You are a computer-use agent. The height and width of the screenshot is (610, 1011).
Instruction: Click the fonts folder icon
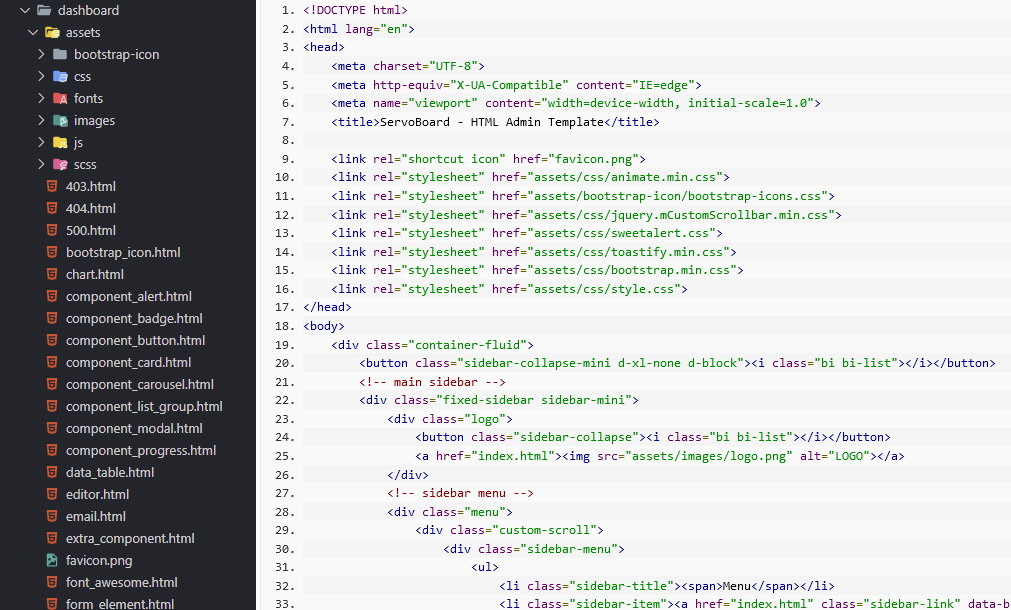tap(60, 98)
